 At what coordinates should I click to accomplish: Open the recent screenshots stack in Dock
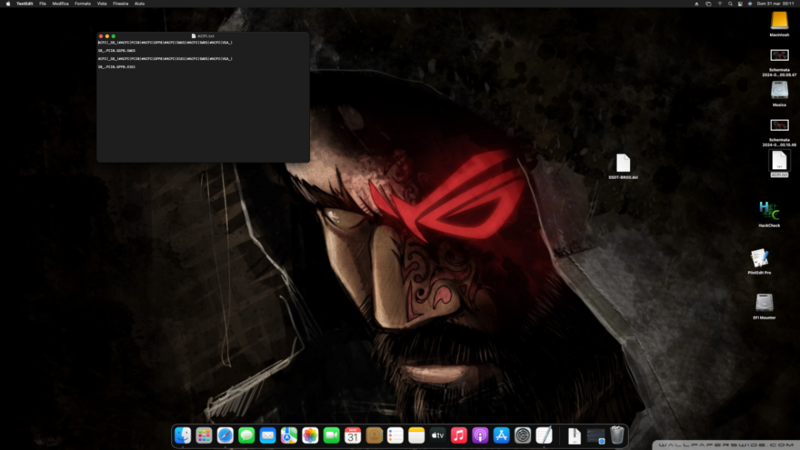[x=596, y=436]
